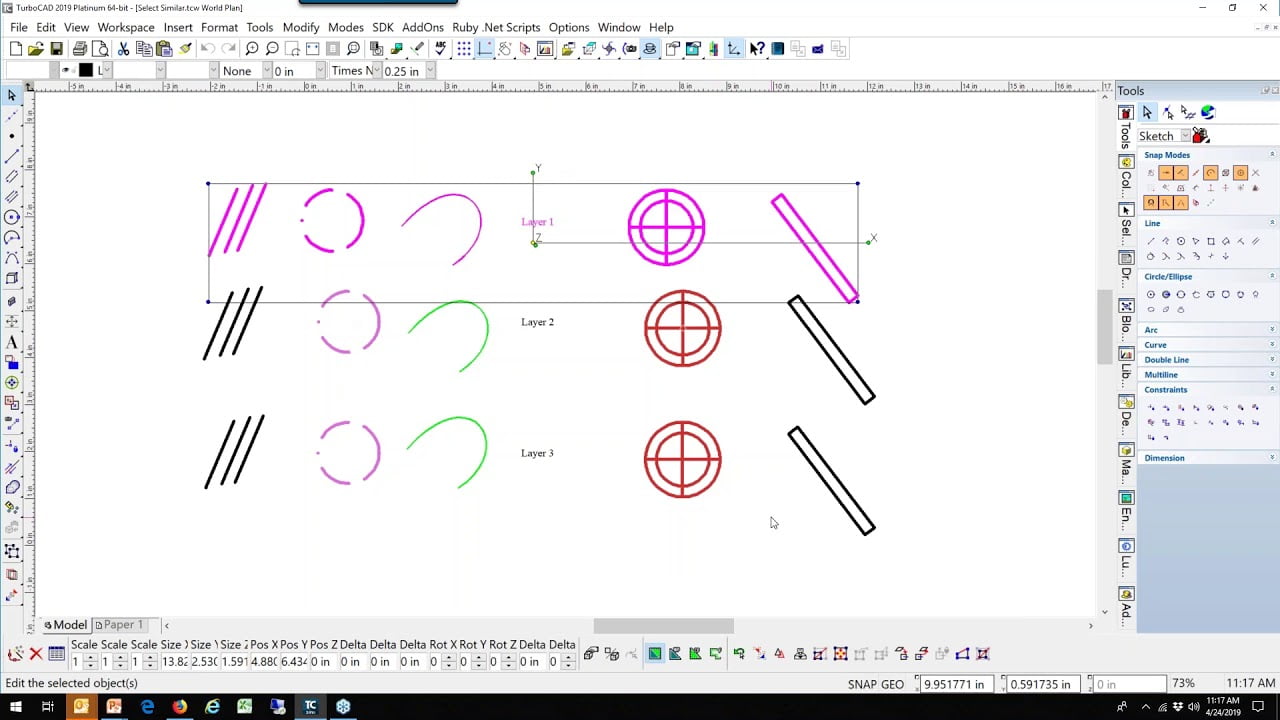The image size is (1280, 720).
Task: Open the Blocks palette tab icon
Action: tap(1126, 306)
